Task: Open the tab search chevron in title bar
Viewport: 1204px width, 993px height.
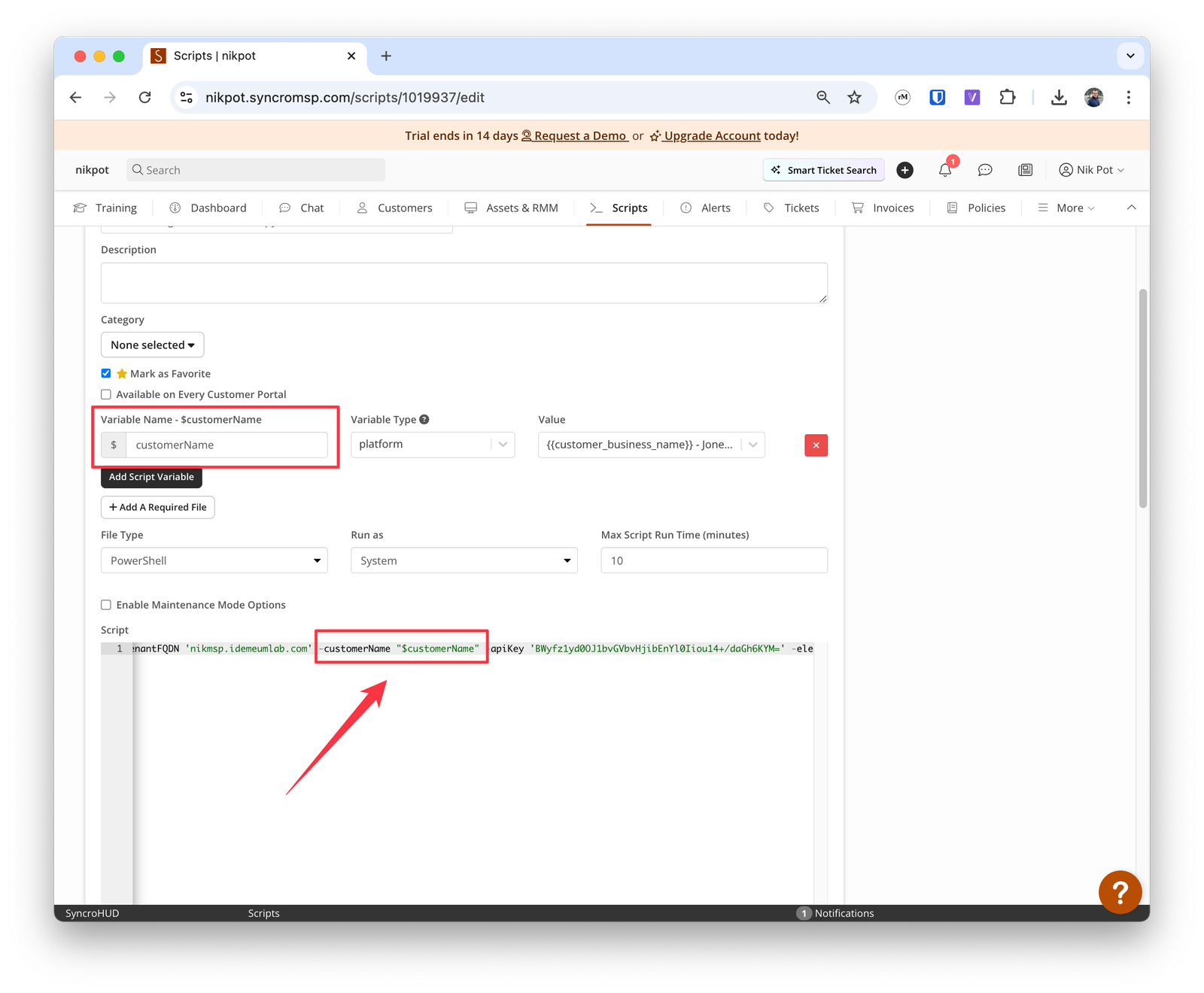Action: pos(1130,56)
